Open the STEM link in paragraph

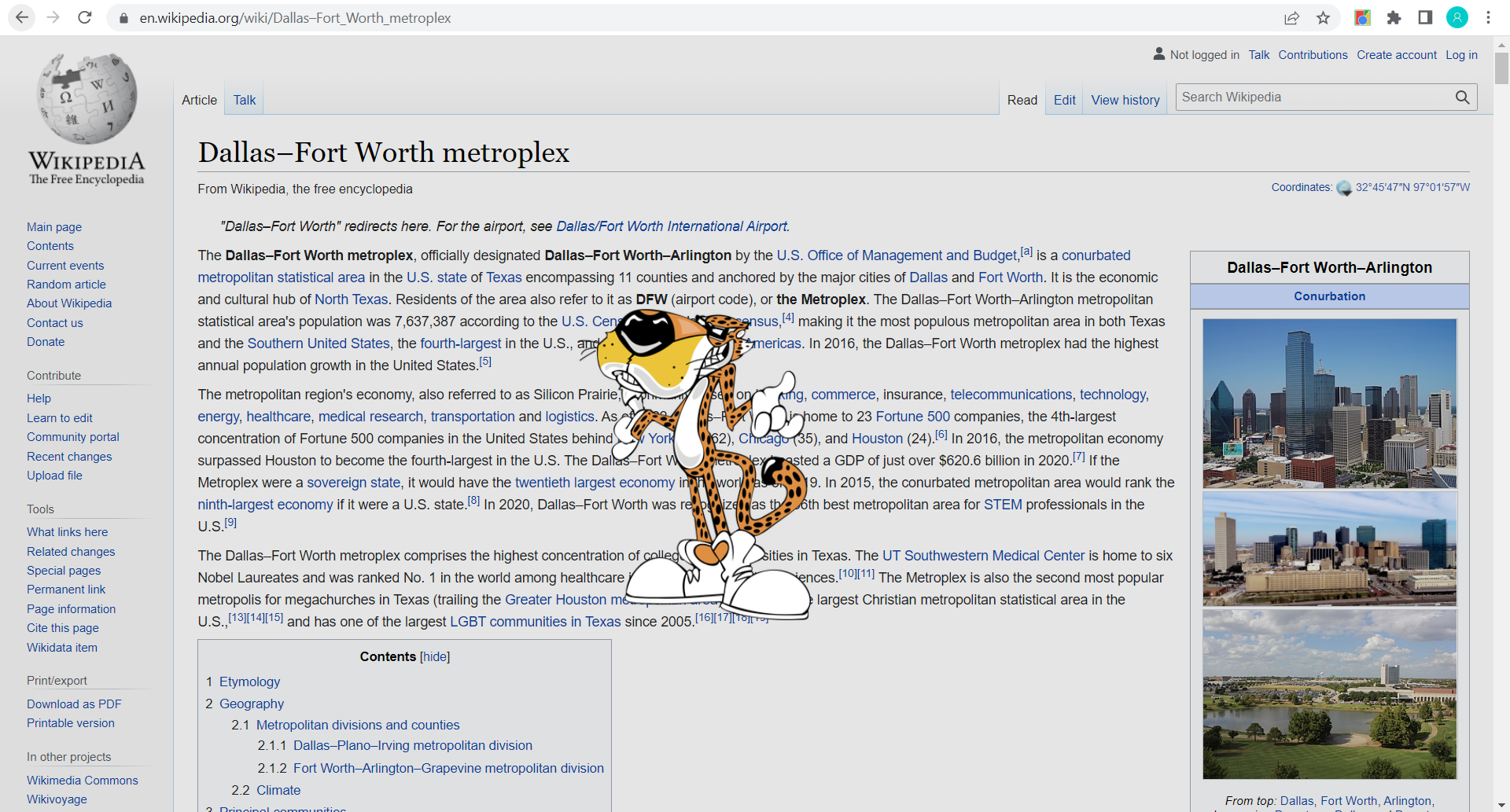pyautogui.click(x=1003, y=505)
